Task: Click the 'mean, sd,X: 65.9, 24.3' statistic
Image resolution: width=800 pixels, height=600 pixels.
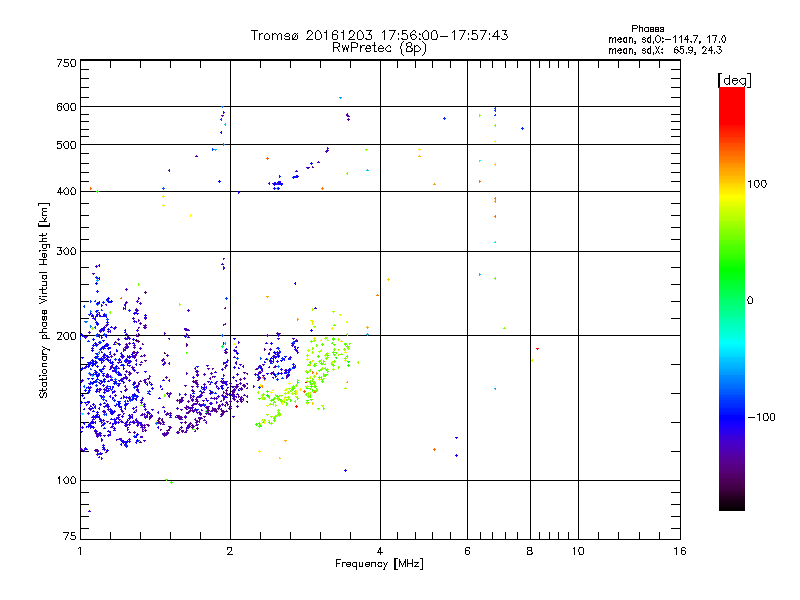Action: (x=665, y=50)
